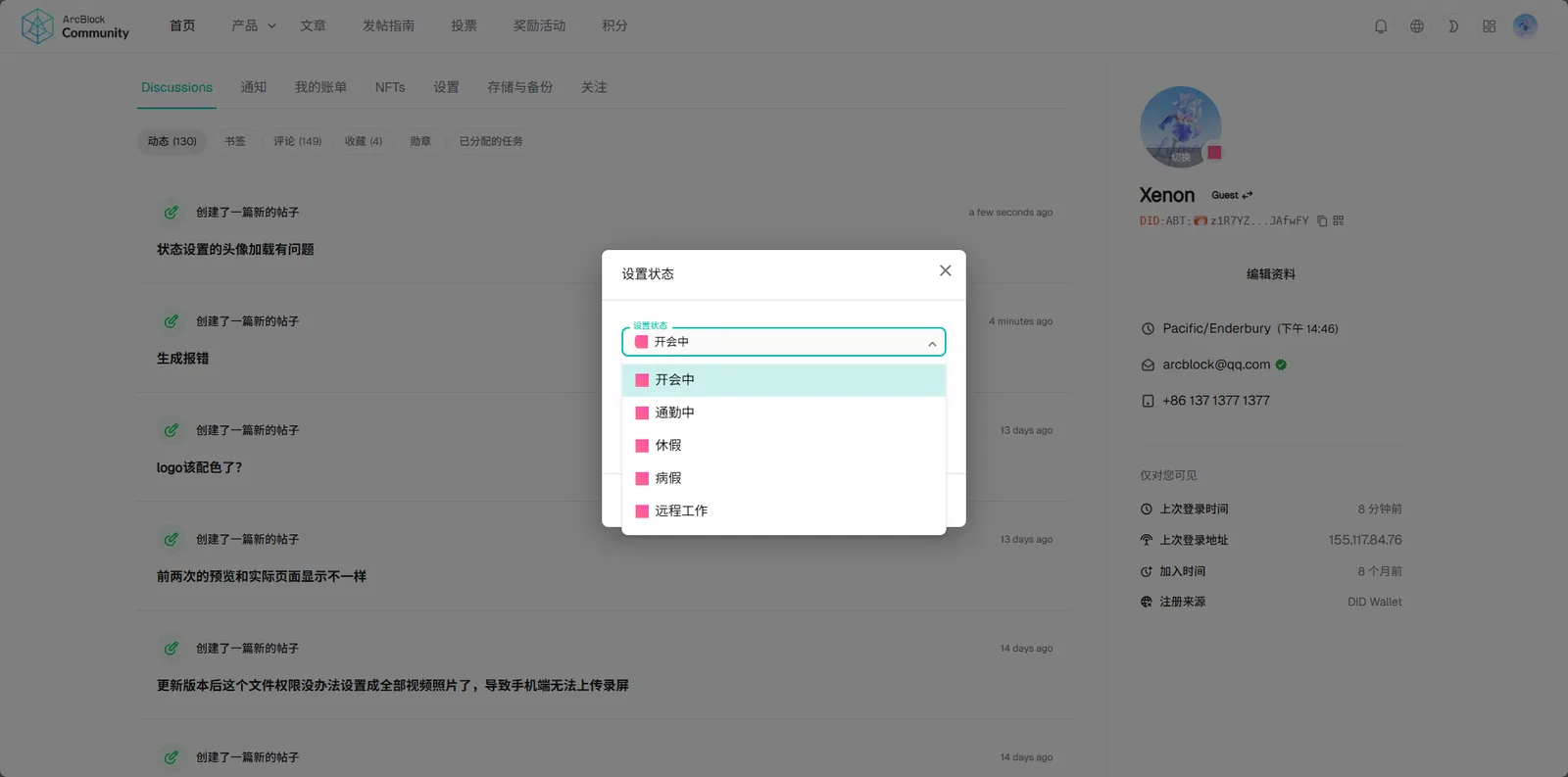Switch to the 通知 tab
The image size is (1568, 777).
(x=254, y=87)
